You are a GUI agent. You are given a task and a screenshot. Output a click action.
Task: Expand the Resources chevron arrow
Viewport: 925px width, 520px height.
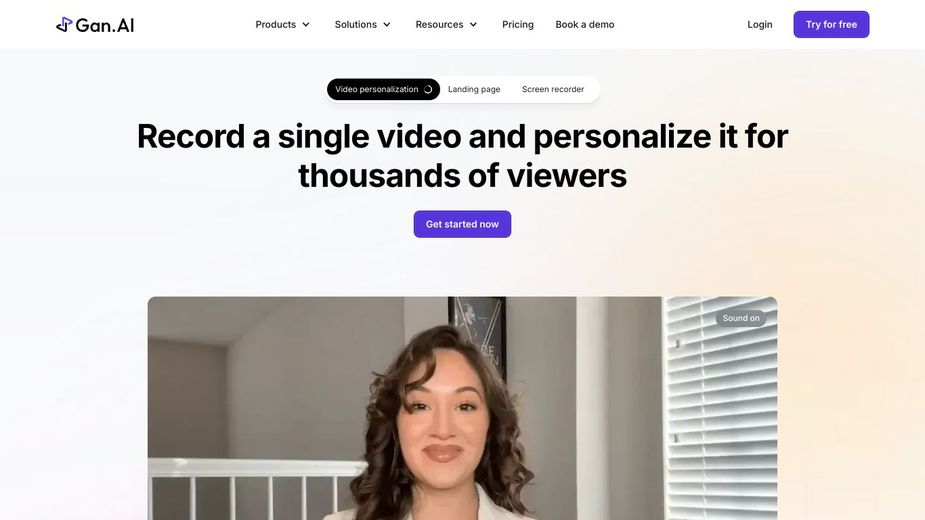point(473,25)
